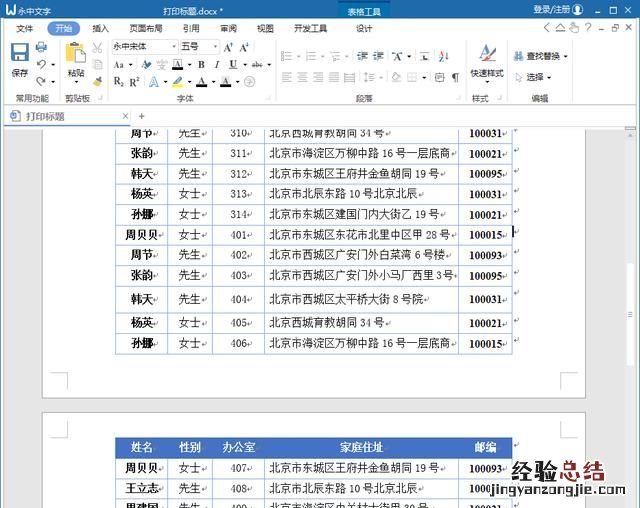The width and height of the screenshot is (640, 508).
Task: Click the phonetic guide 文 icon
Action: tap(162, 64)
